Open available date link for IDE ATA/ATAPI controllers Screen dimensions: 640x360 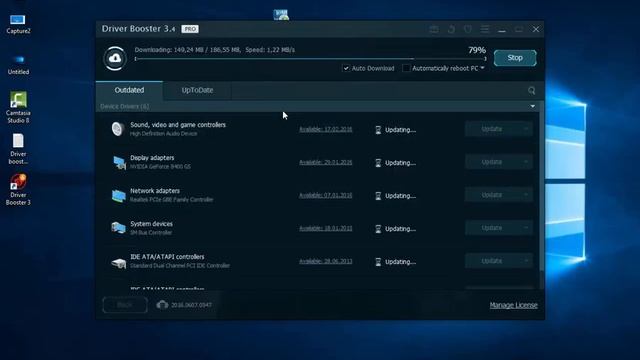(325, 262)
